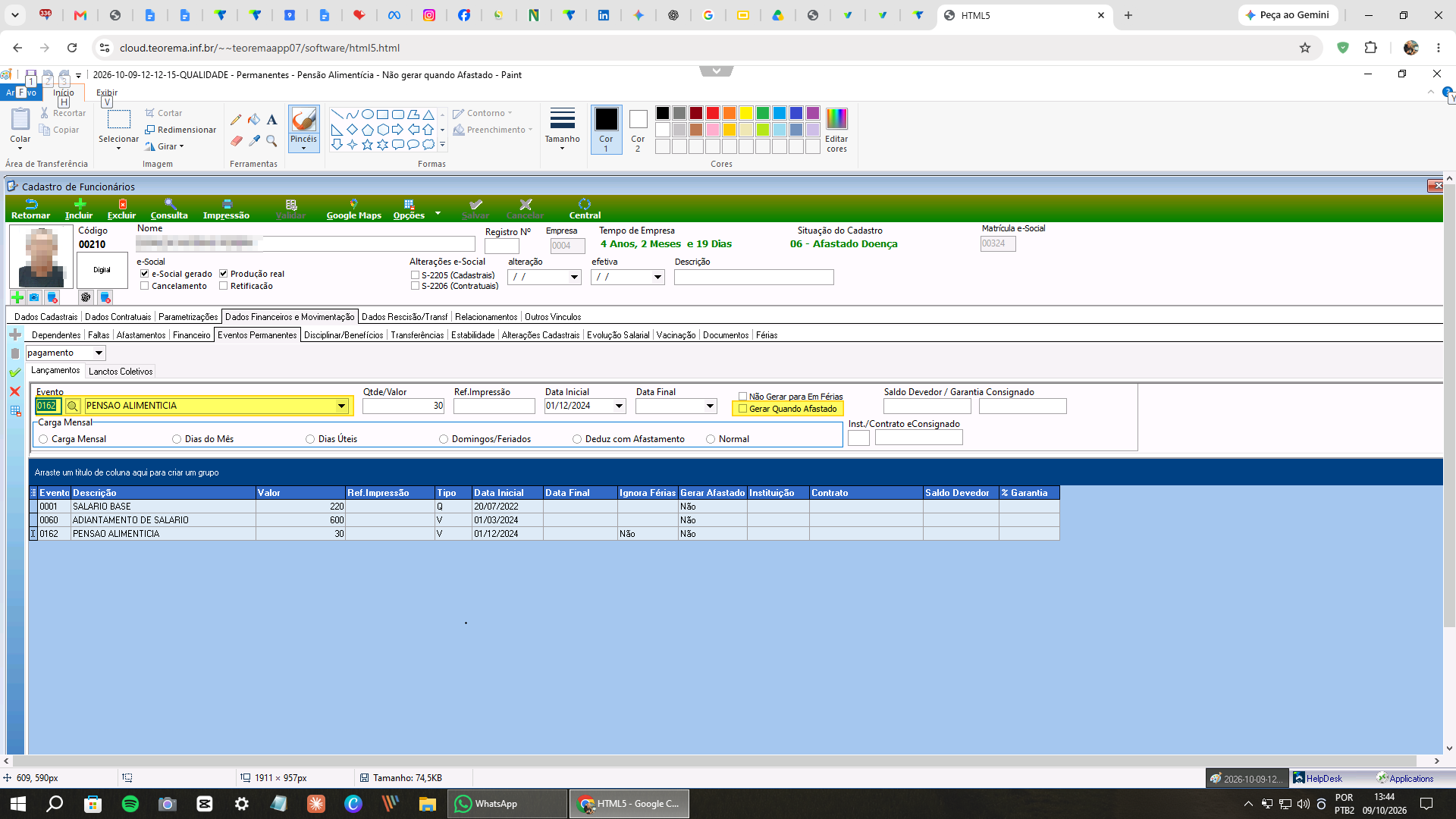The image size is (1456, 819).
Task: Open the Consulta search icon
Action: pos(170,209)
